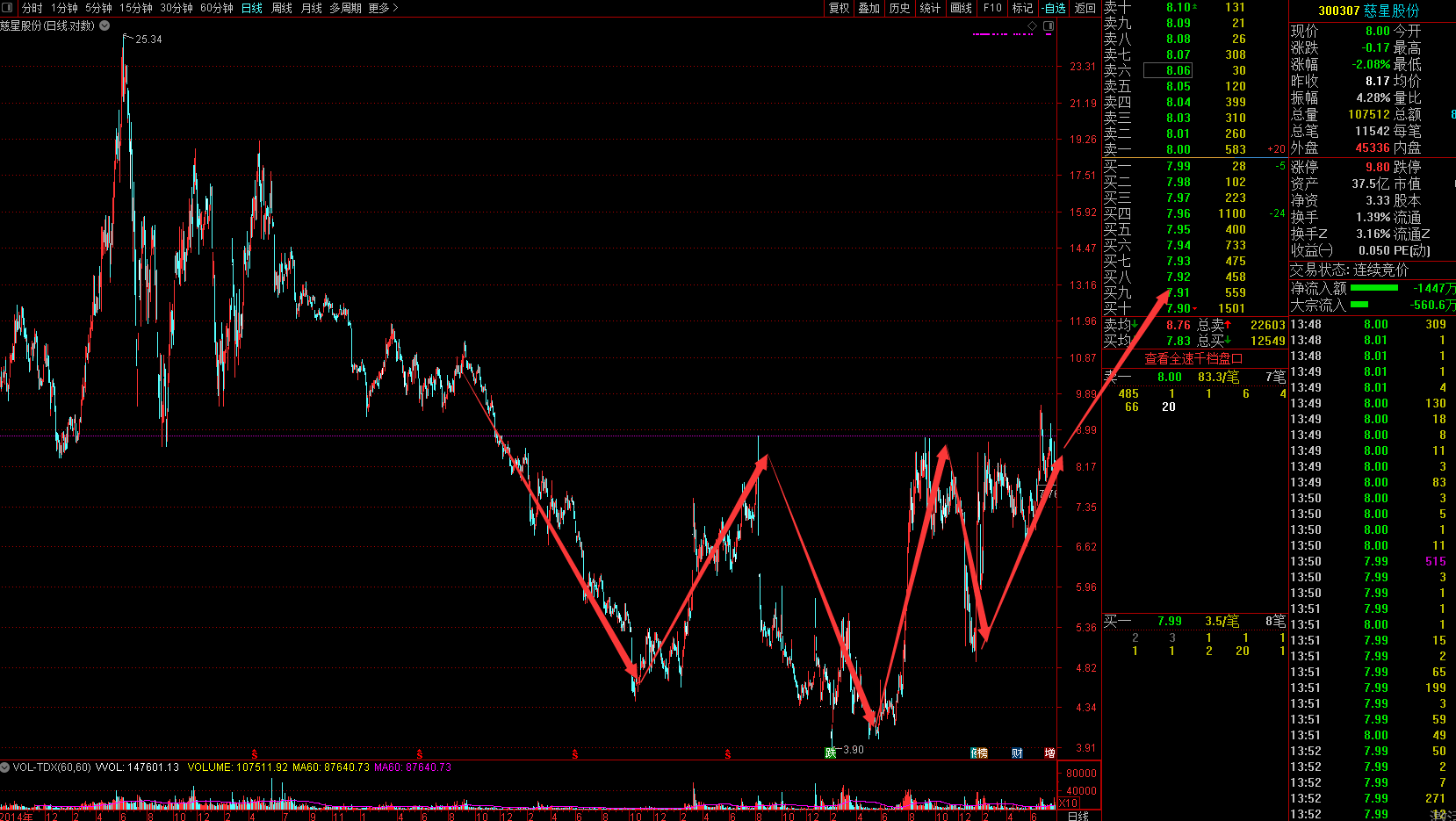Click the 榜 ranking marker icon
This screenshot has height=821, width=1456.
click(979, 753)
